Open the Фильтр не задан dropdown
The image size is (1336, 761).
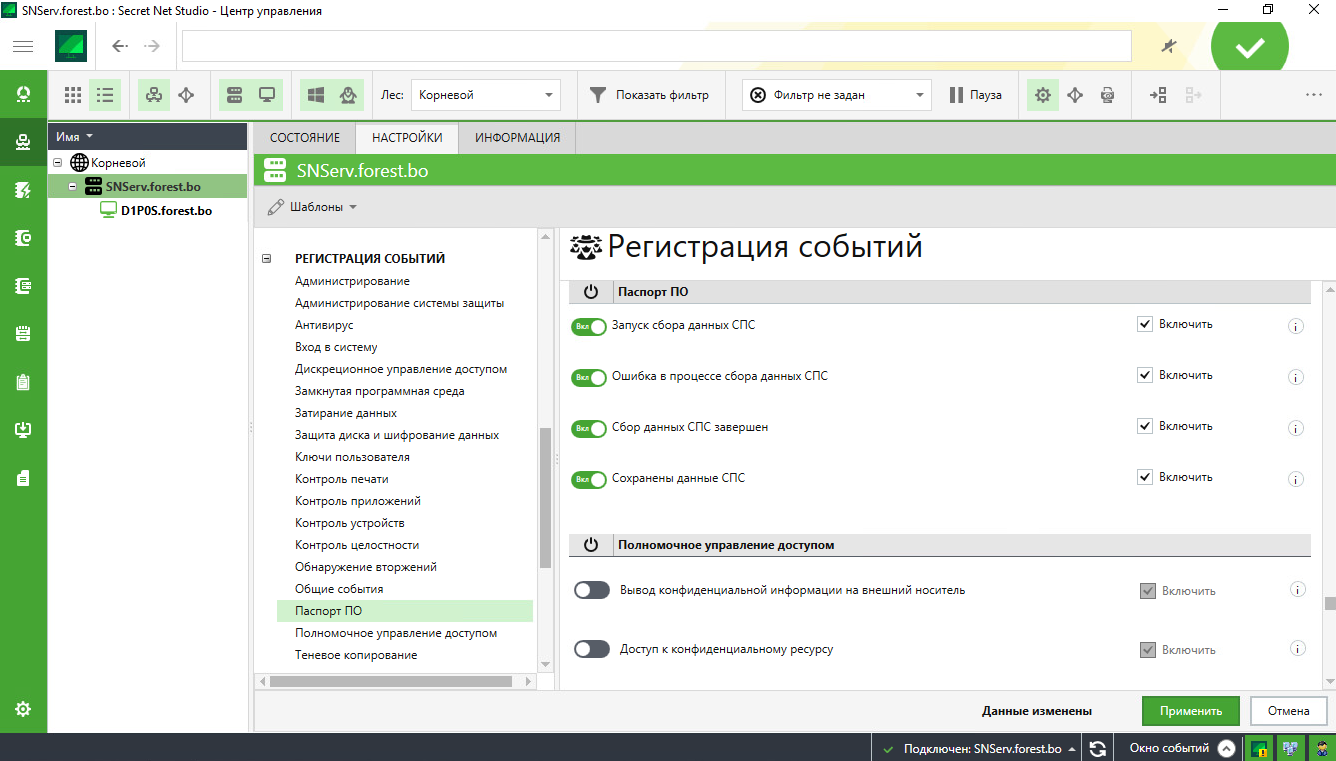837,95
